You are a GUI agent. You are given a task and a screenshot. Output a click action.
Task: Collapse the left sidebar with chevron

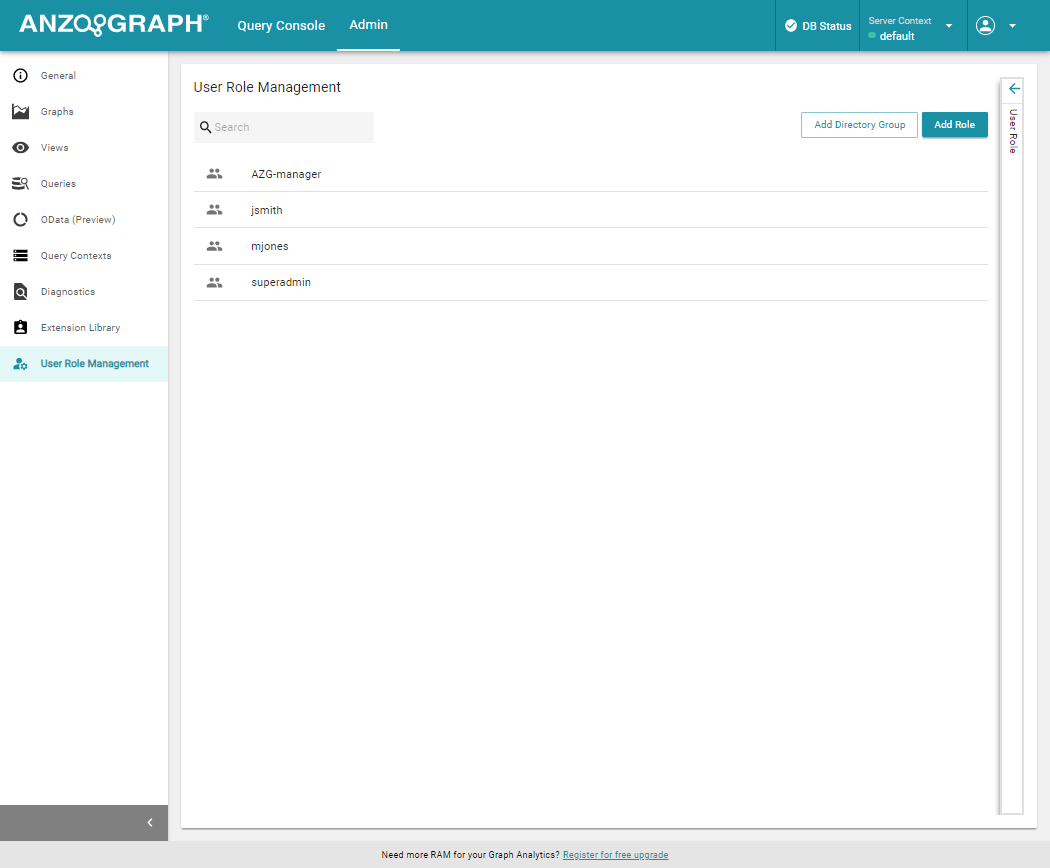click(x=150, y=823)
